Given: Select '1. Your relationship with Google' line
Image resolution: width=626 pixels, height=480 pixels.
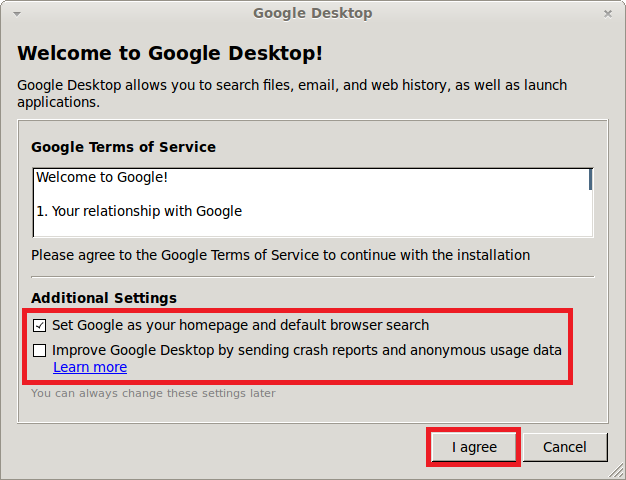Looking at the screenshot, I should 139,211.
